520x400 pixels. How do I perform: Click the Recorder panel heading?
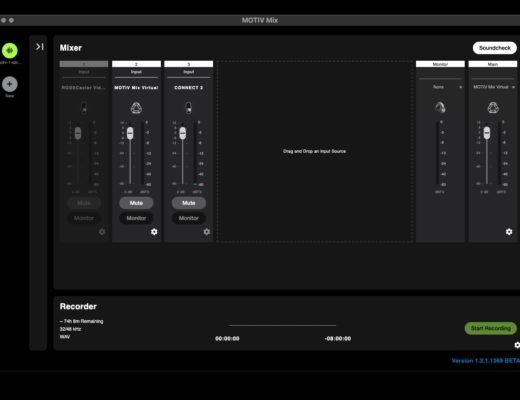(78, 306)
